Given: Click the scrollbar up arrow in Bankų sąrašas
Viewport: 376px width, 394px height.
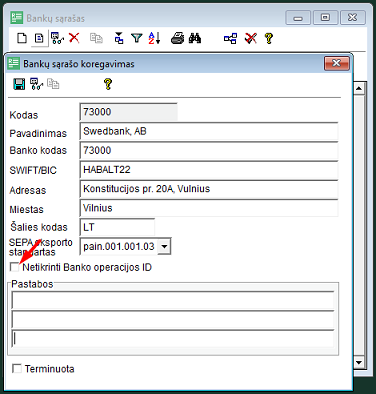Looking at the screenshot, I should tap(359, 88).
